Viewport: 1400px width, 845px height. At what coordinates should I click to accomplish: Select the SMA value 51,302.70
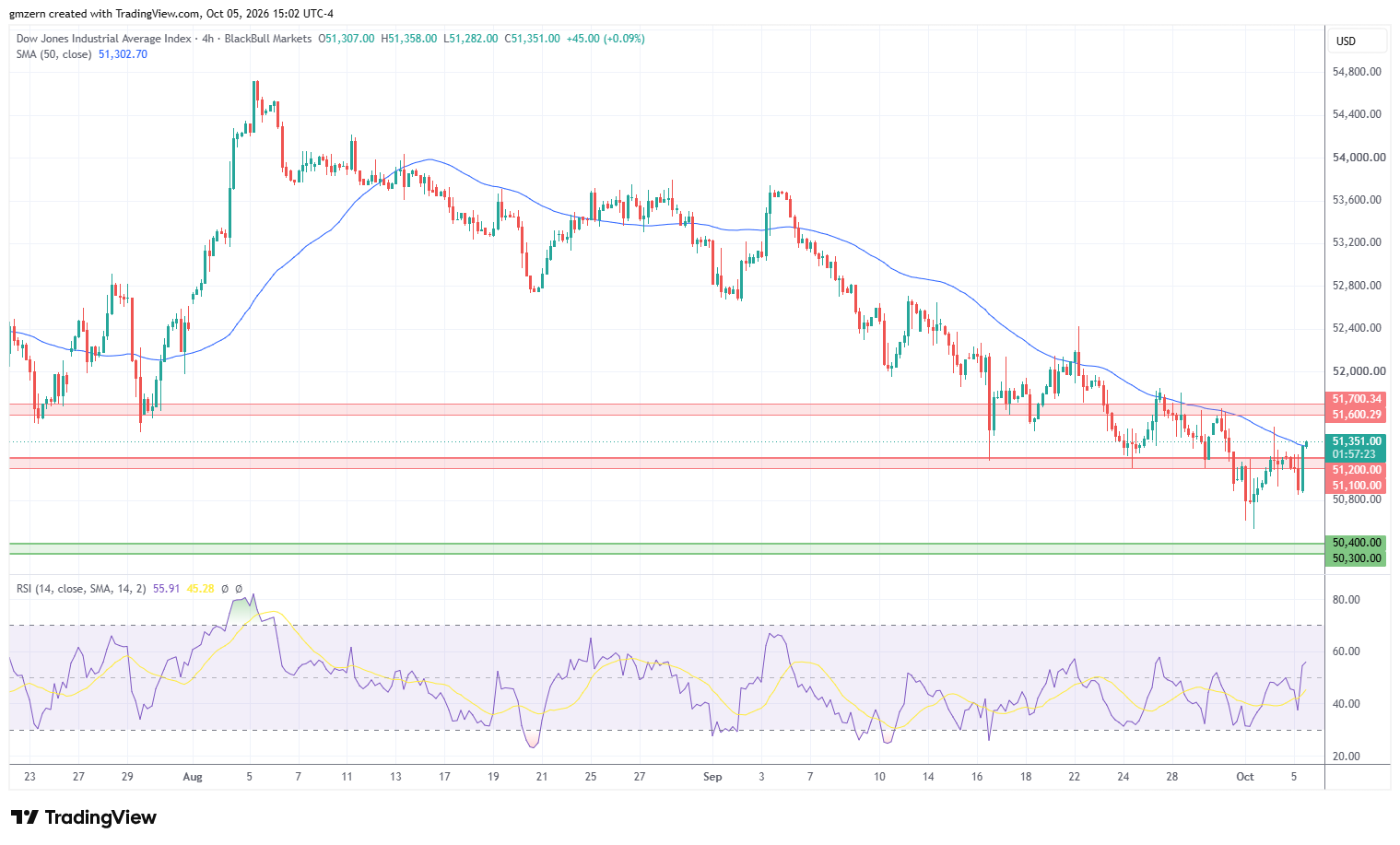(x=123, y=54)
